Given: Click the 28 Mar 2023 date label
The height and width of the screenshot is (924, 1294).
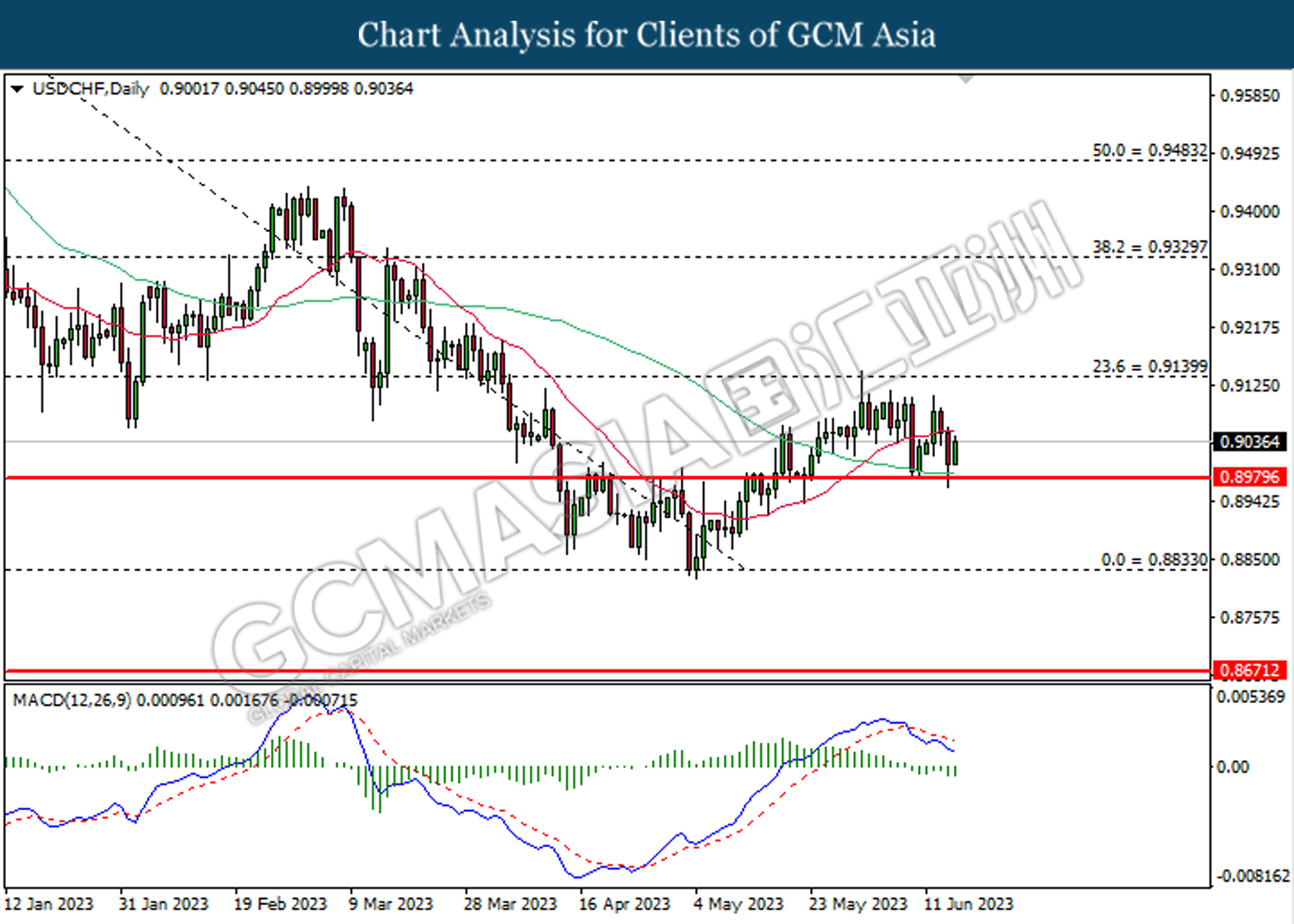Looking at the screenshot, I should point(510,903).
